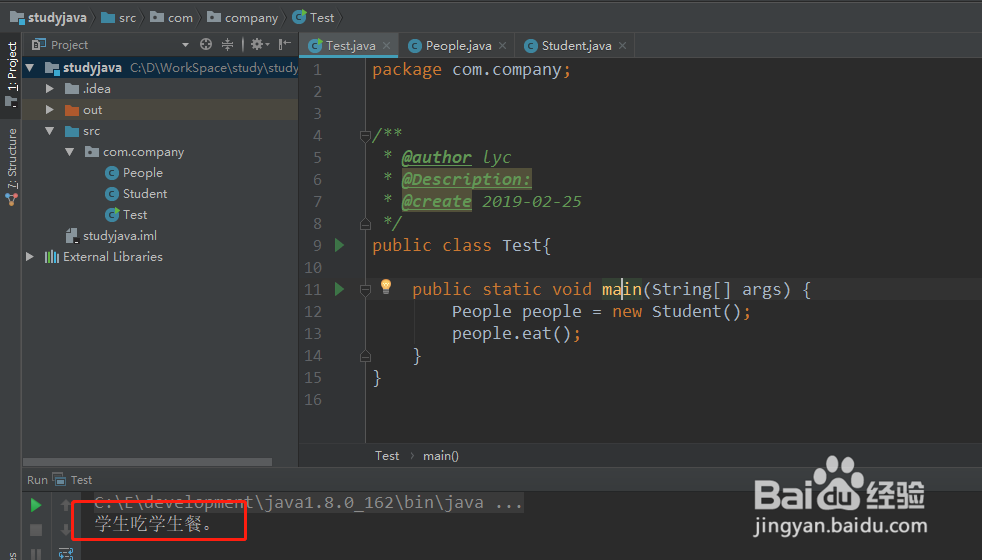Hide the Project panel with the hide arrow icon

click(x=285, y=44)
